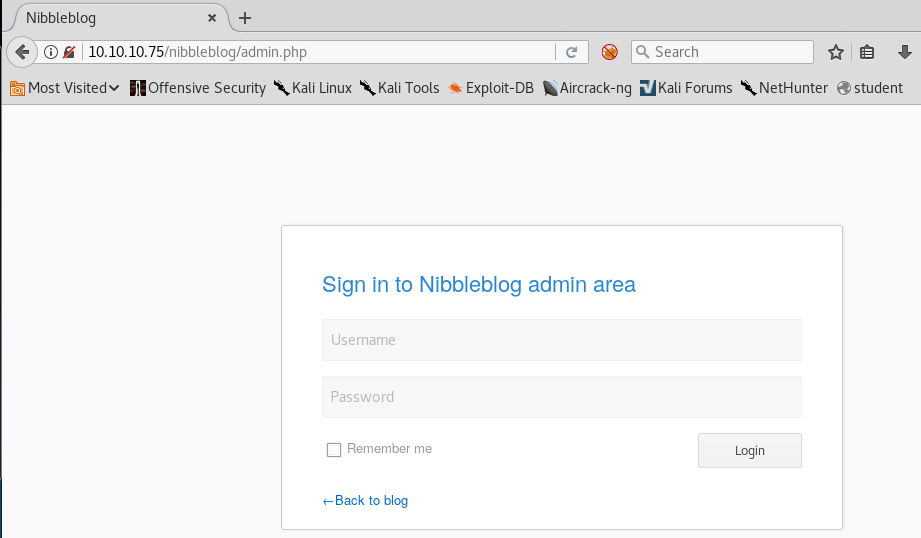This screenshot has width=921, height=538.
Task: Follow the Back to blog link
Action: [x=365, y=500]
